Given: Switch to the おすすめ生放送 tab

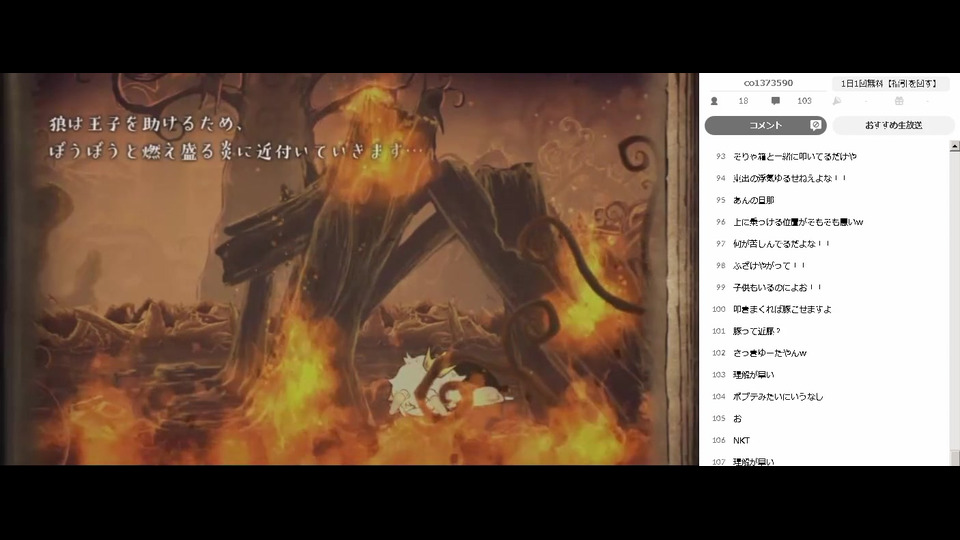Looking at the screenshot, I should point(893,125).
